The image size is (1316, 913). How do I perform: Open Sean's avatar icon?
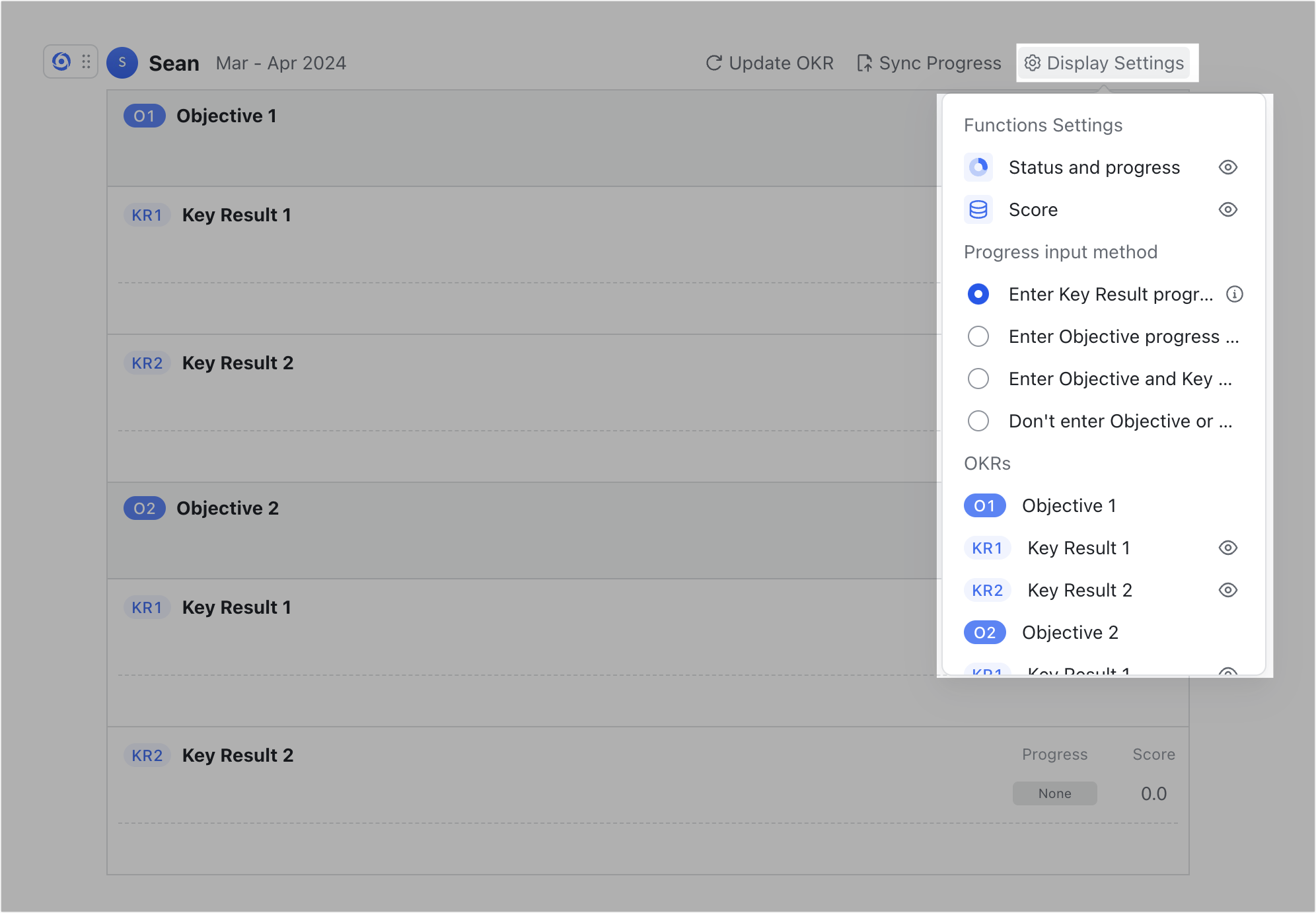pos(122,63)
